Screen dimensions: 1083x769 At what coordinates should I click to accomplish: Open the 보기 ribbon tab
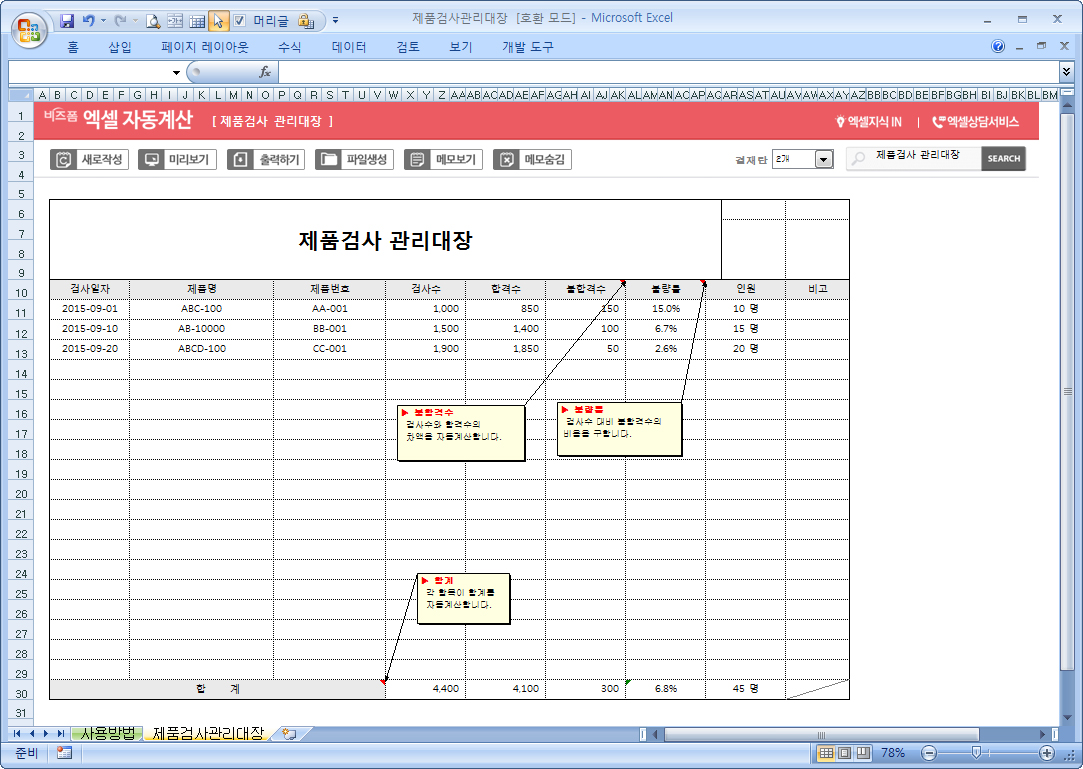click(461, 47)
